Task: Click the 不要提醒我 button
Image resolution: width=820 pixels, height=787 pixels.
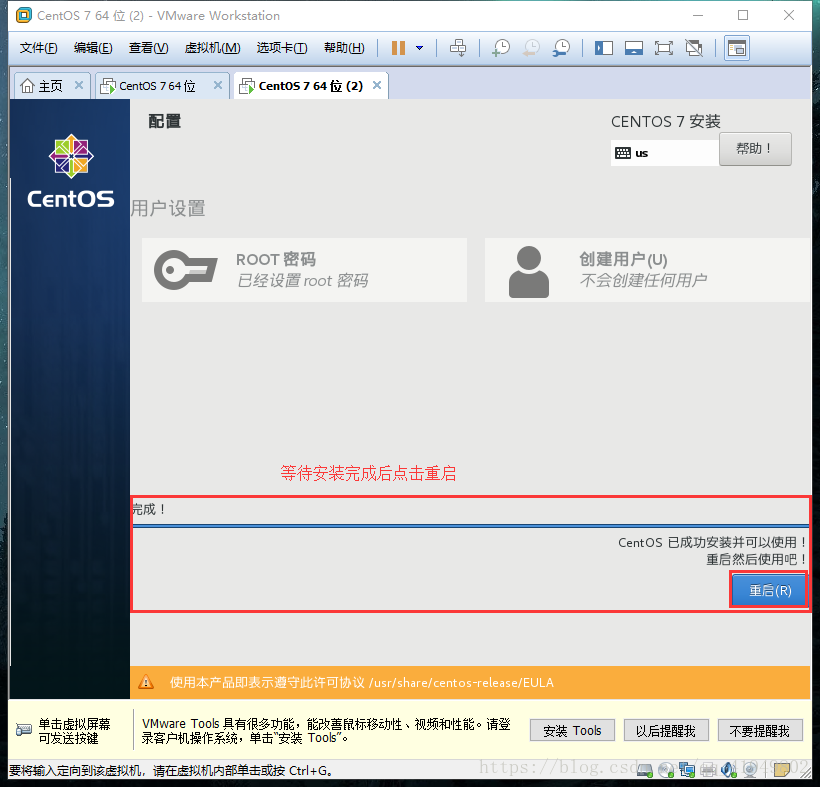Action: coord(760,731)
